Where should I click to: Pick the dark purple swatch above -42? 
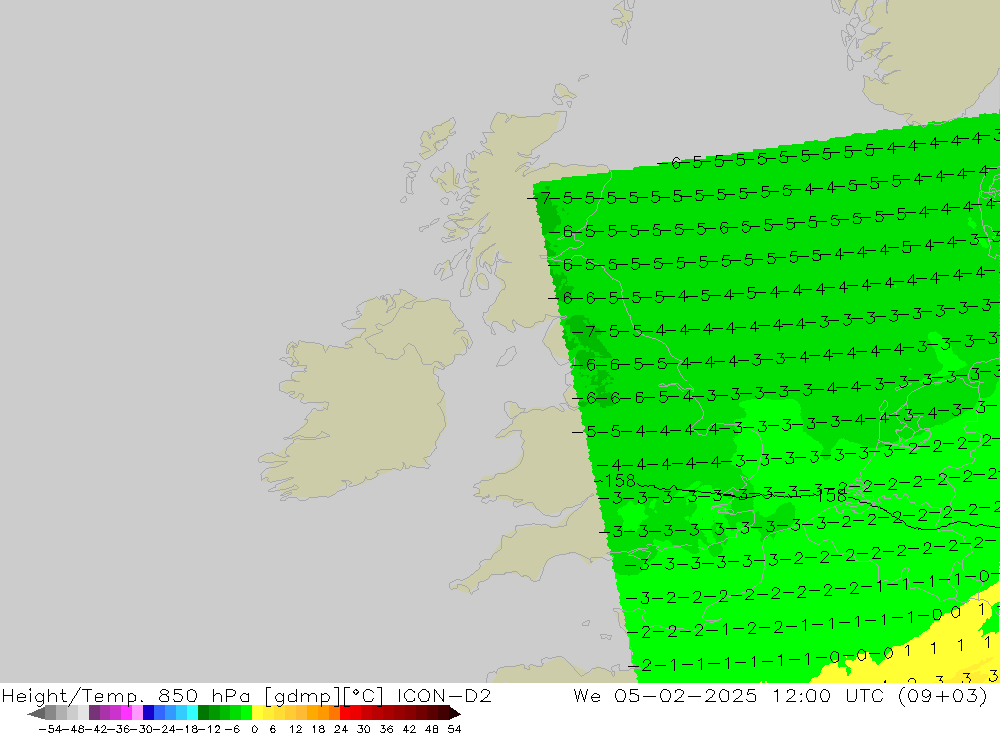pos(94,713)
